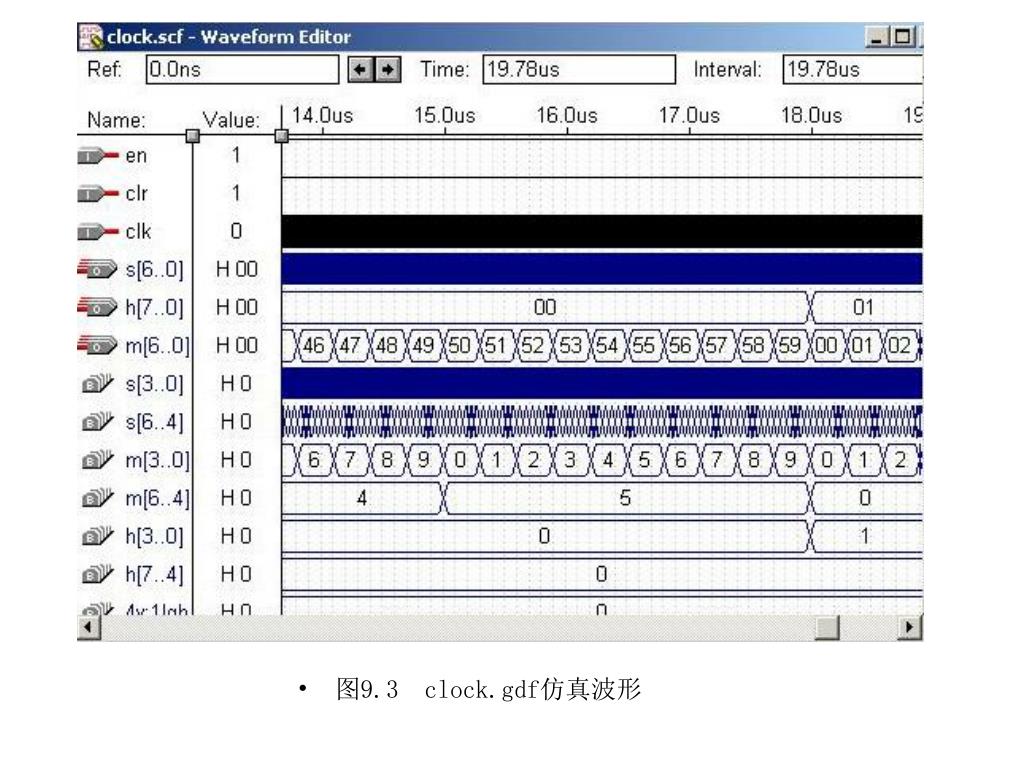Click the s[3..0] buried node icon
Viewport: 1024px width, 768px height.
click(x=98, y=383)
